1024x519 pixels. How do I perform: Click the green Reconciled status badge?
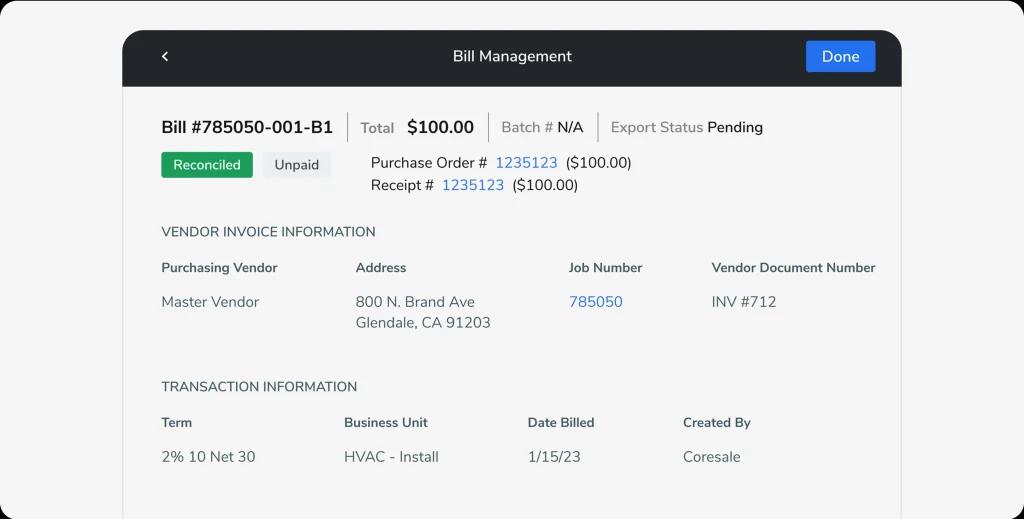click(207, 165)
